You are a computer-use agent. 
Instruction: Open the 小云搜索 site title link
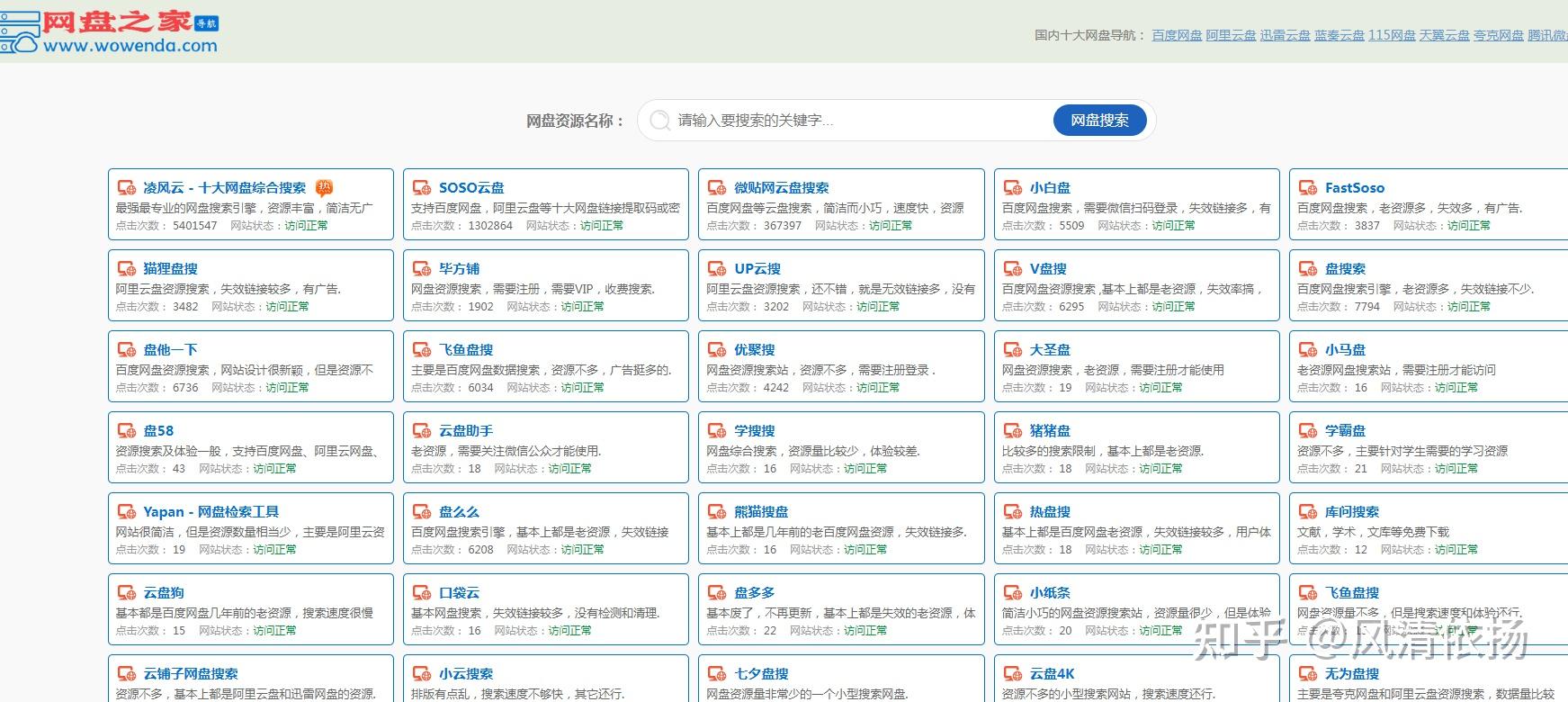[x=466, y=674]
